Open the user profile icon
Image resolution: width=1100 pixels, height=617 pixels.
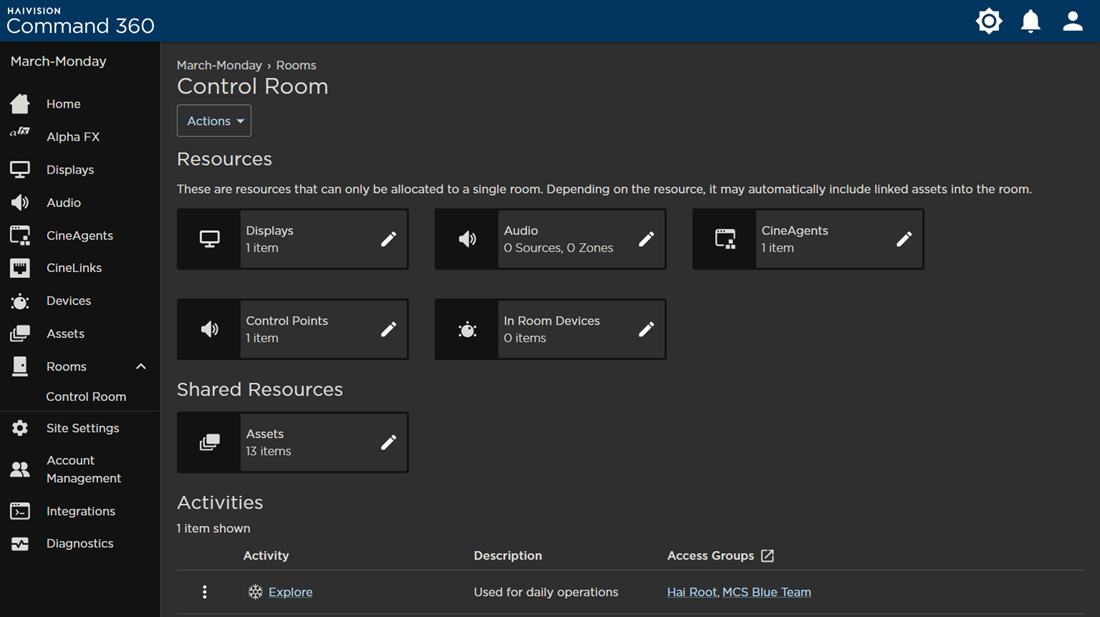(1073, 21)
